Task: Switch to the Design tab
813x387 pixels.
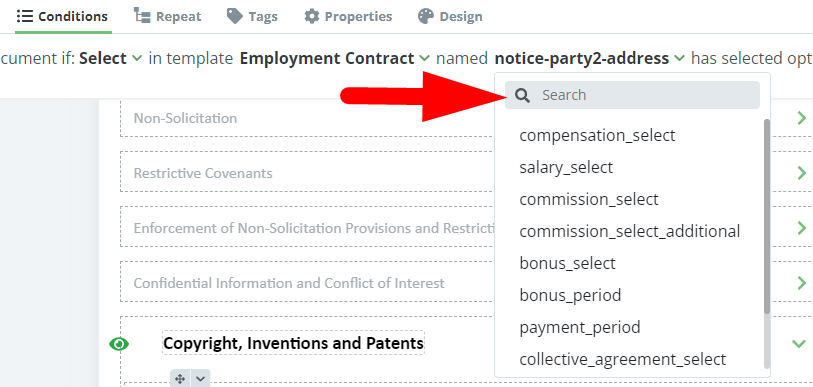Action: 450,17
